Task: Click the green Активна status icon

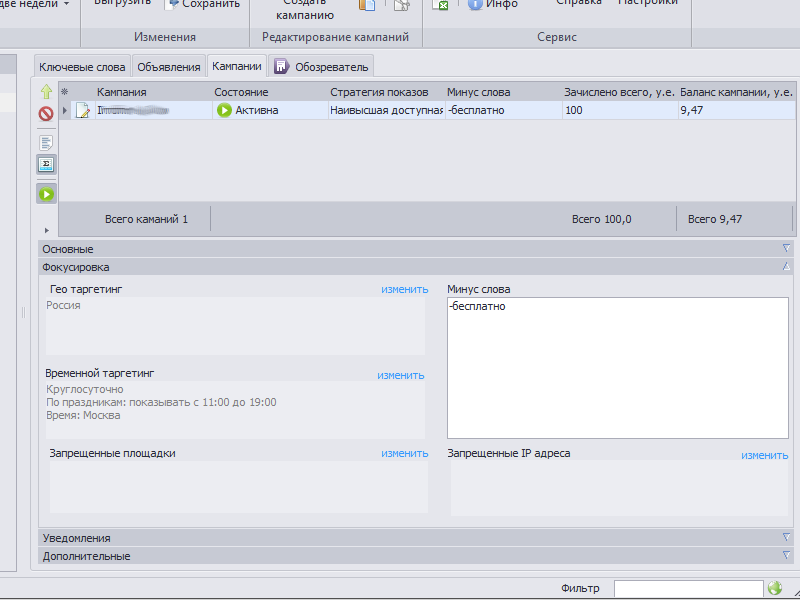Action: click(x=224, y=110)
